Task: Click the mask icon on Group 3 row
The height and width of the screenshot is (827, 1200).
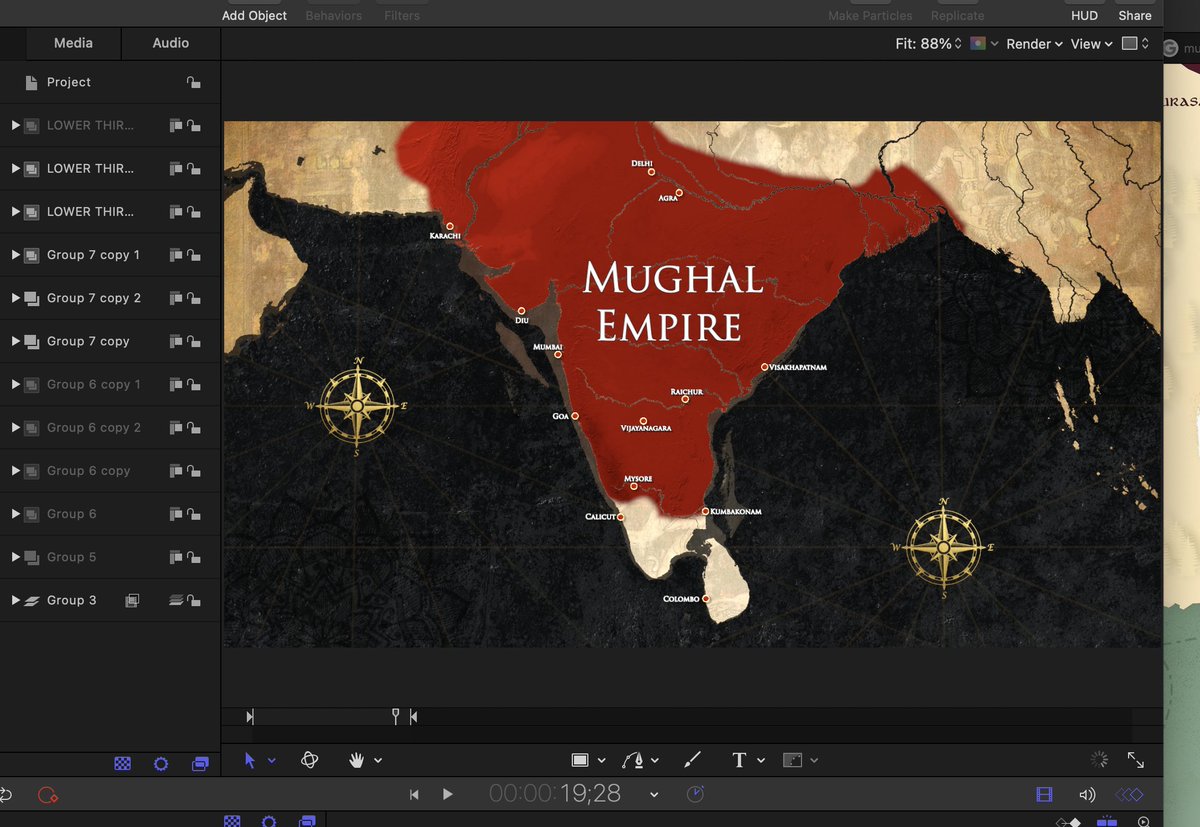Action: pos(131,600)
